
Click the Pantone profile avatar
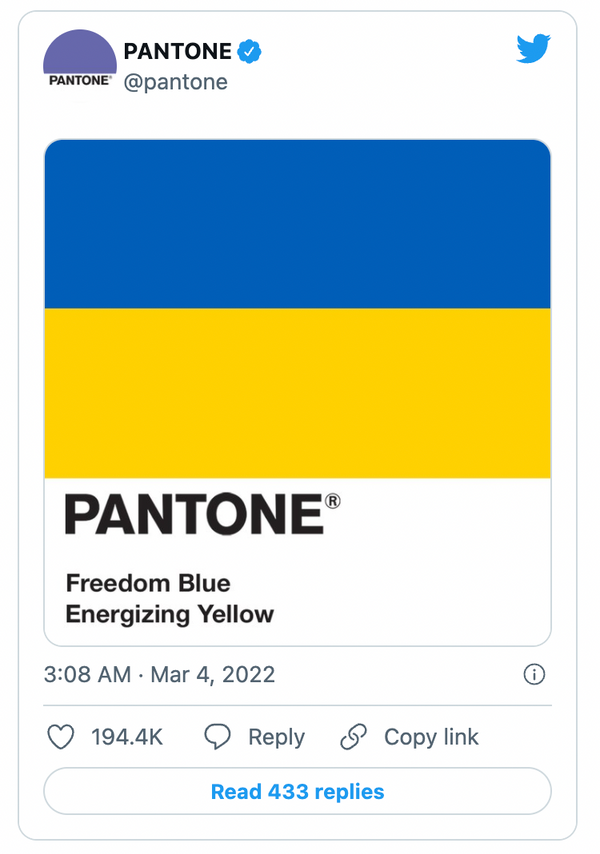80,60
